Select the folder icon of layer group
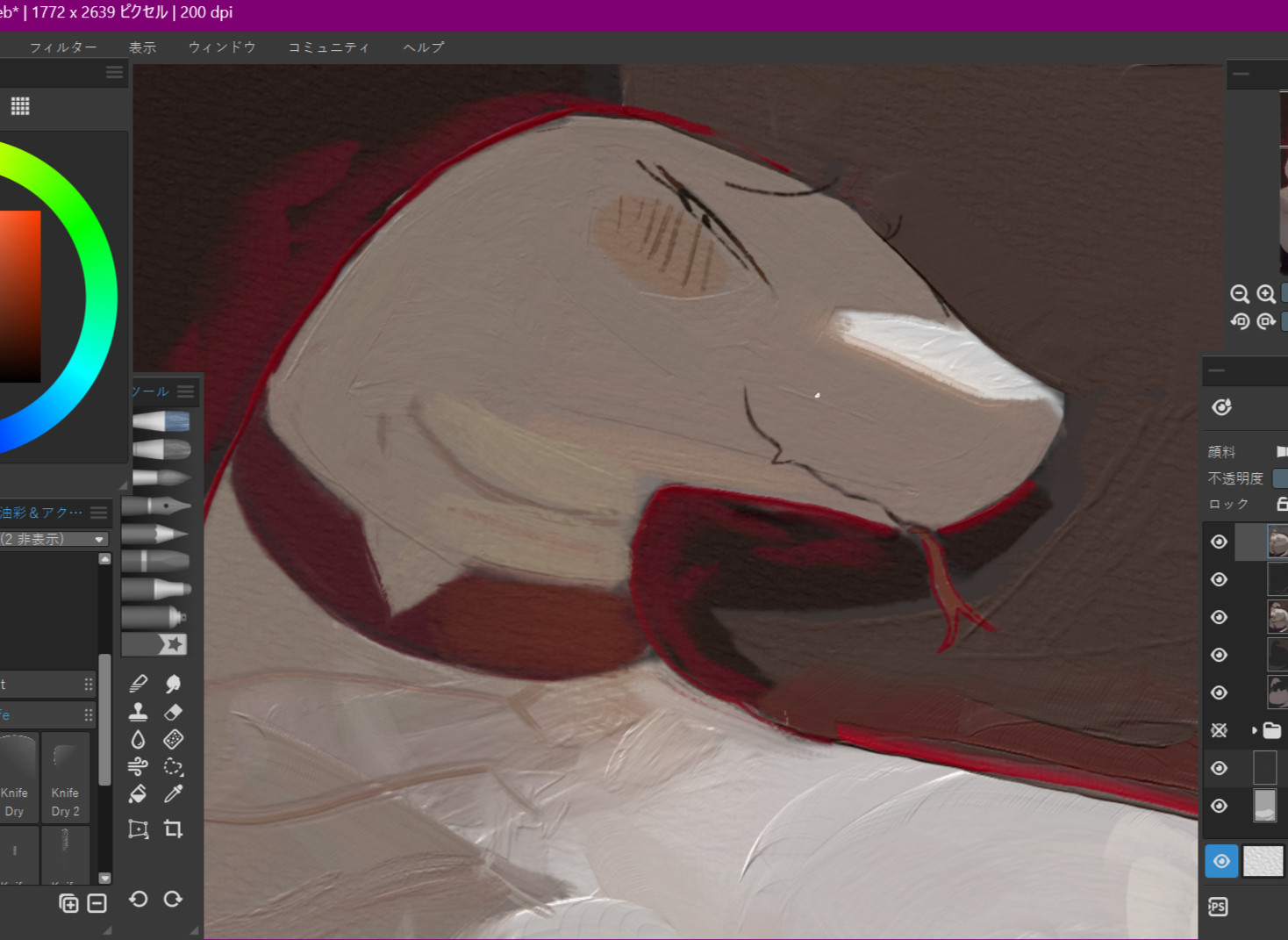Viewport: 1288px width, 940px height. [1272, 730]
